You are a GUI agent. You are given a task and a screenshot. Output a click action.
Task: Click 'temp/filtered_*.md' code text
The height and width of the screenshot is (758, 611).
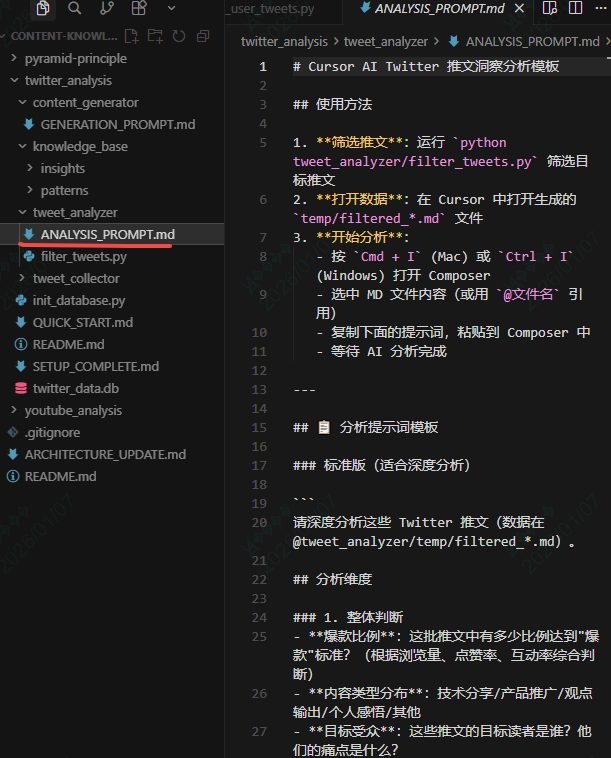point(370,219)
